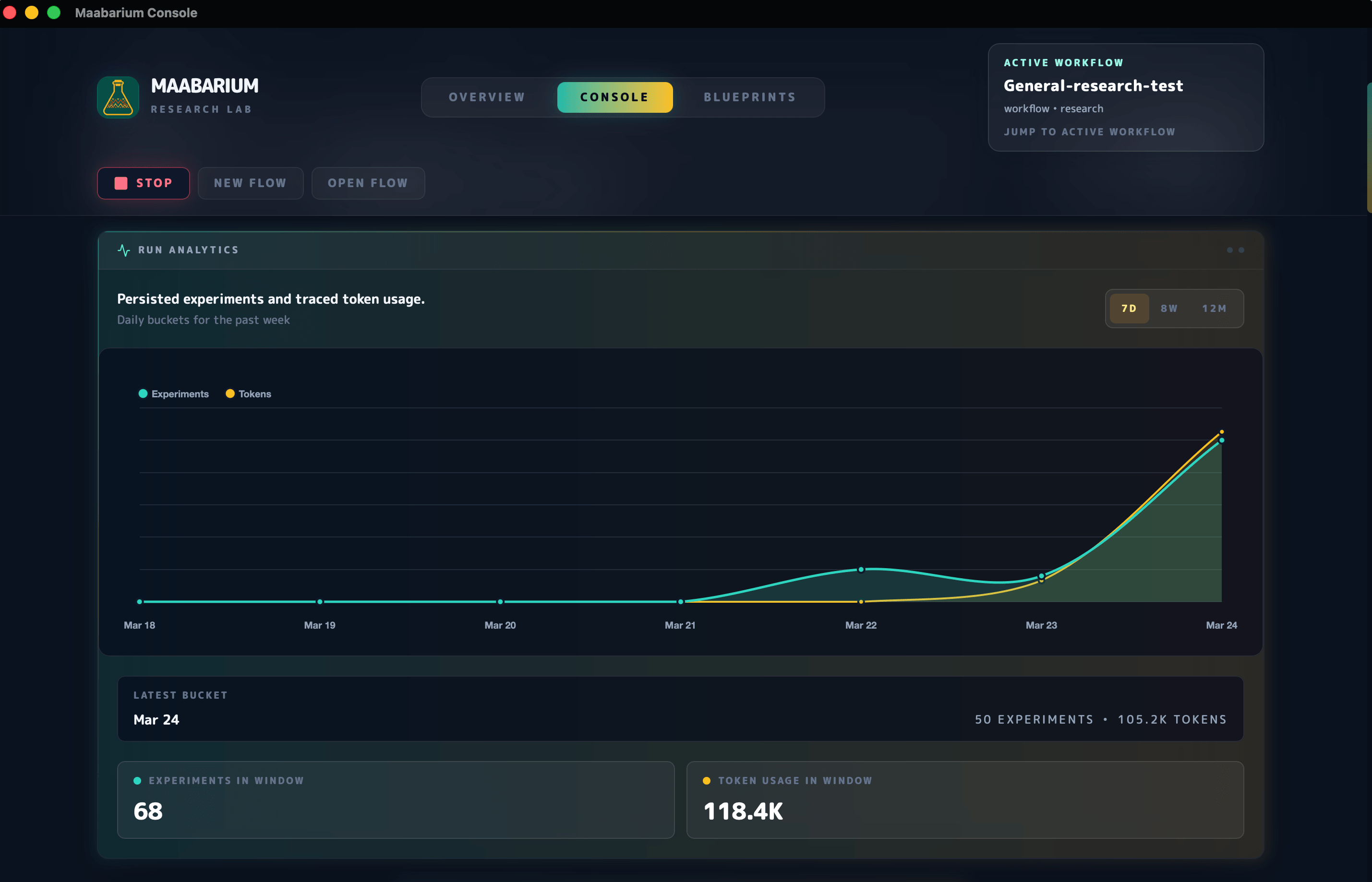Image resolution: width=1372 pixels, height=882 pixels.
Task: Select the 12M time range
Action: (1215, 308)
